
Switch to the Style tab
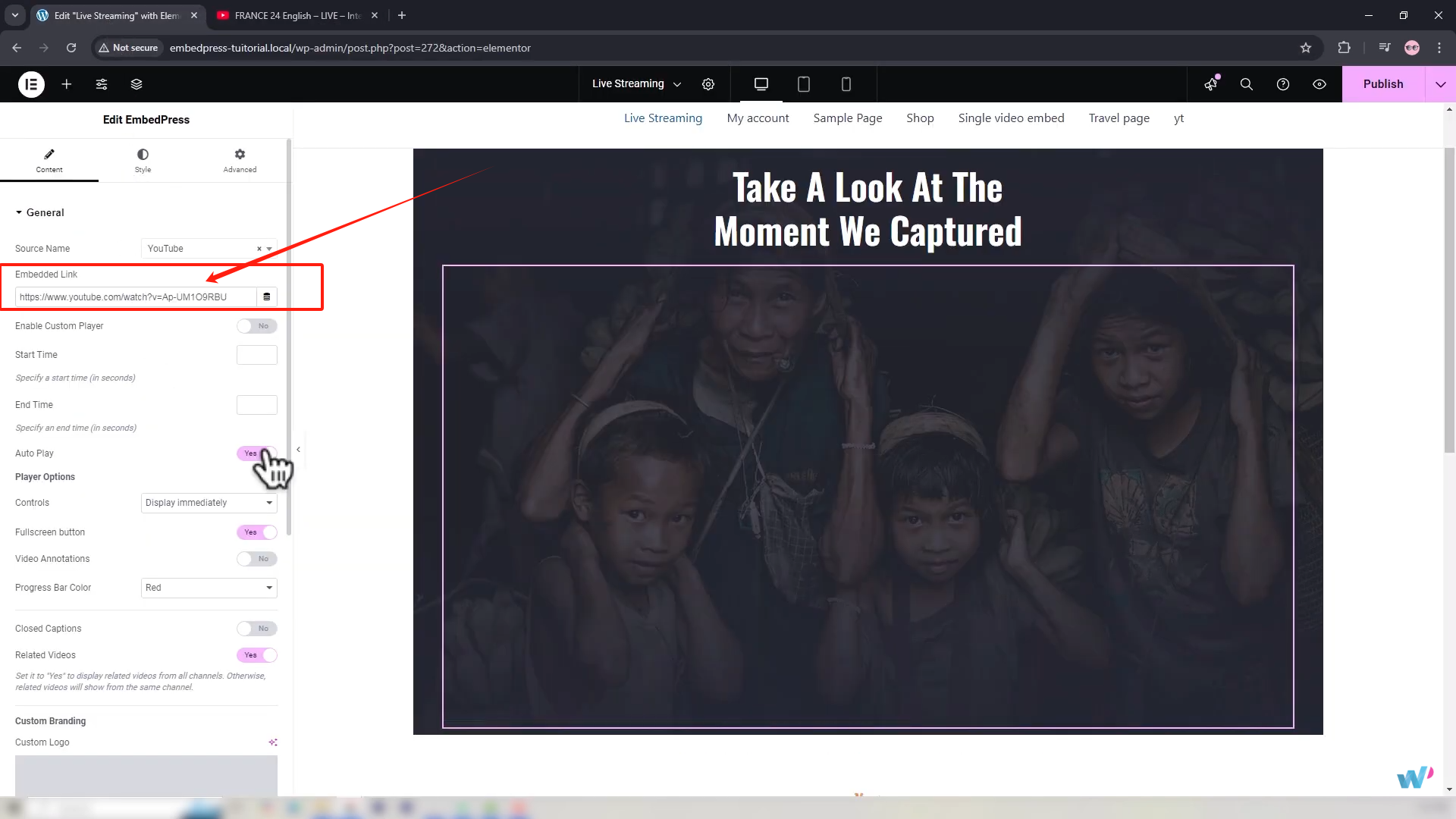(143, 160)
